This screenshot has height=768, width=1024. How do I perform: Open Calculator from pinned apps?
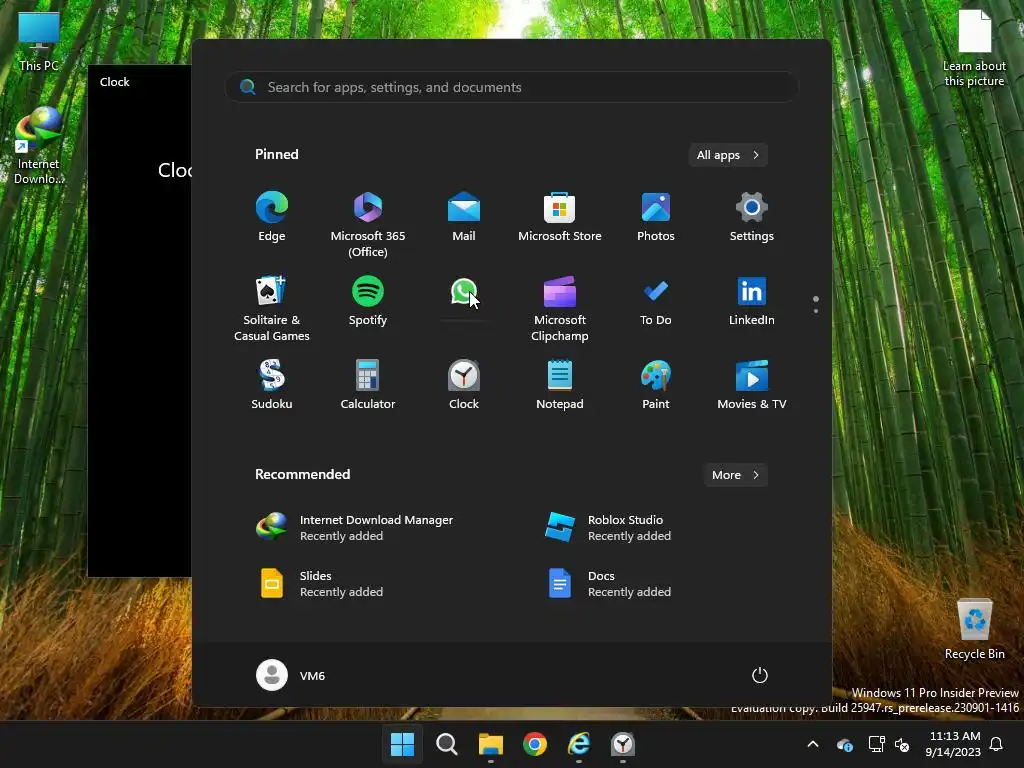[x=368, y=385]
